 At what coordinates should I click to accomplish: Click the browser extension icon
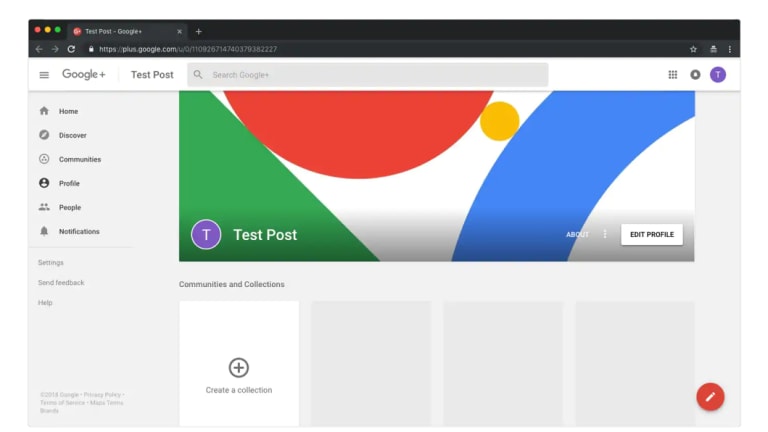[713, 49]
